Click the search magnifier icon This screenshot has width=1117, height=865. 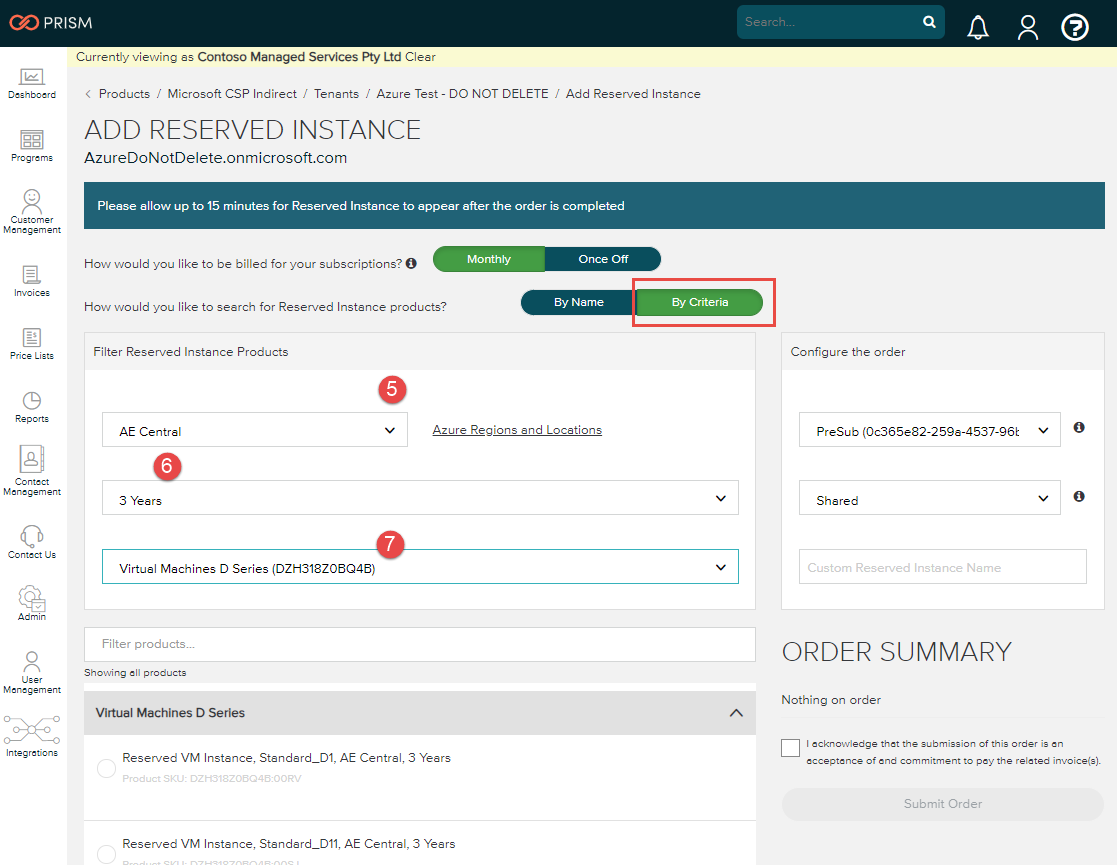coord(929,22)
